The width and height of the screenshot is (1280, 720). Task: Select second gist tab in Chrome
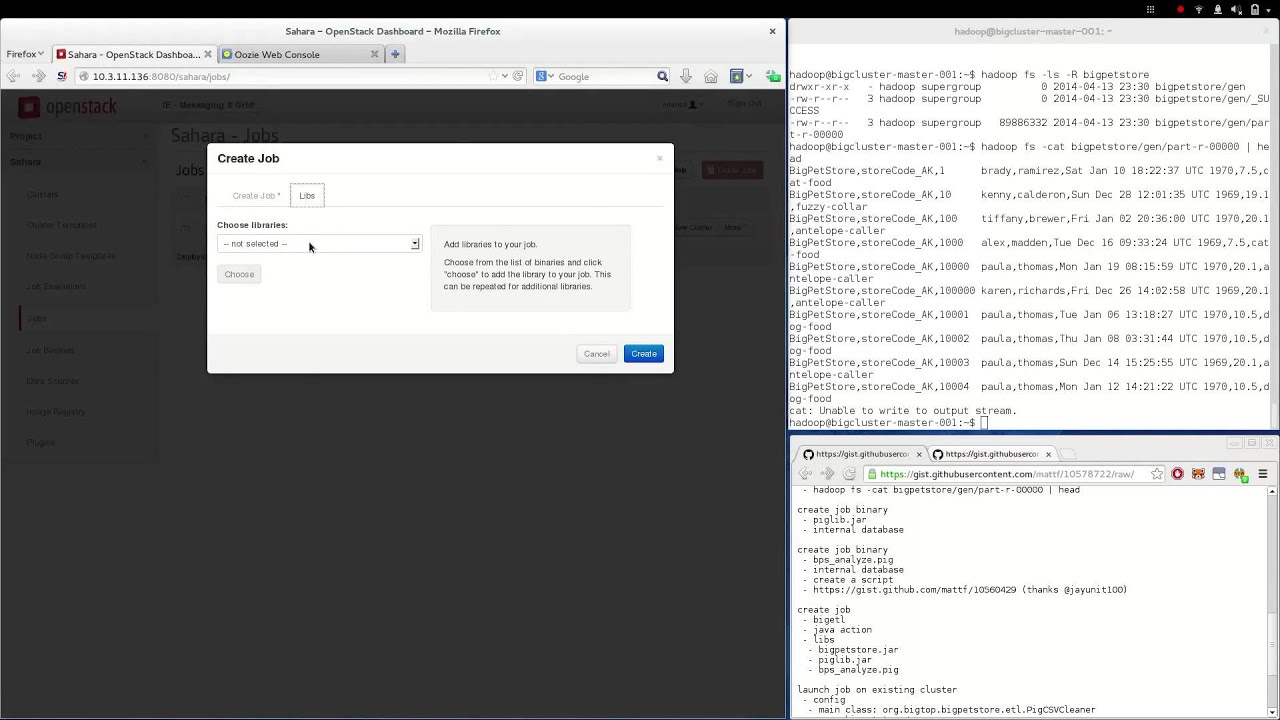point(990,454)
